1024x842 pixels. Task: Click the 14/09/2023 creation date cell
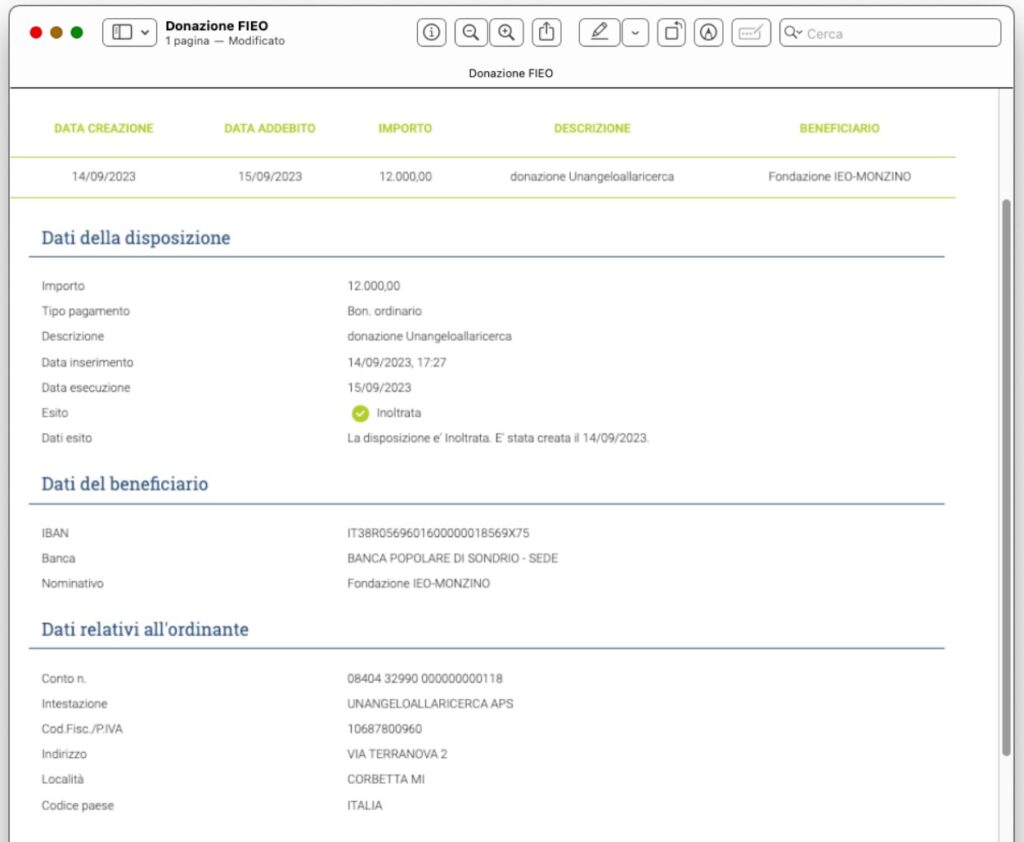tap(104, 176)
